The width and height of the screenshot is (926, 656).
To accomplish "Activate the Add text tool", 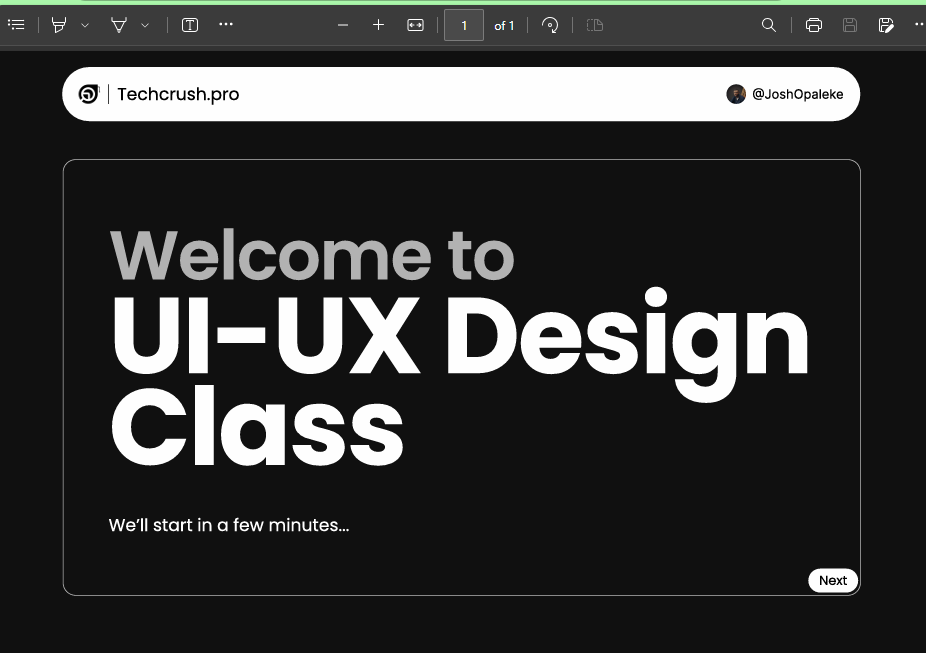I will (x=189, y=25).
